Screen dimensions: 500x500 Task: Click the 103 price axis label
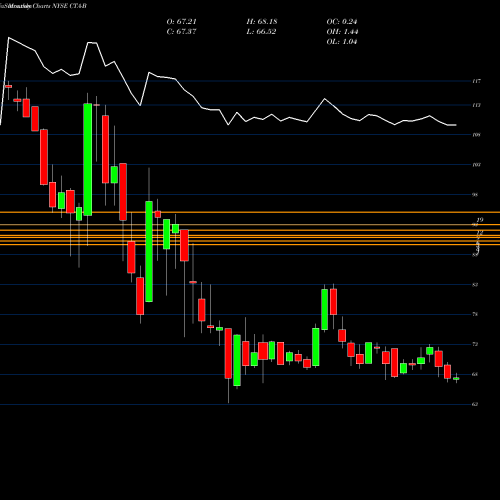[476, 164]
